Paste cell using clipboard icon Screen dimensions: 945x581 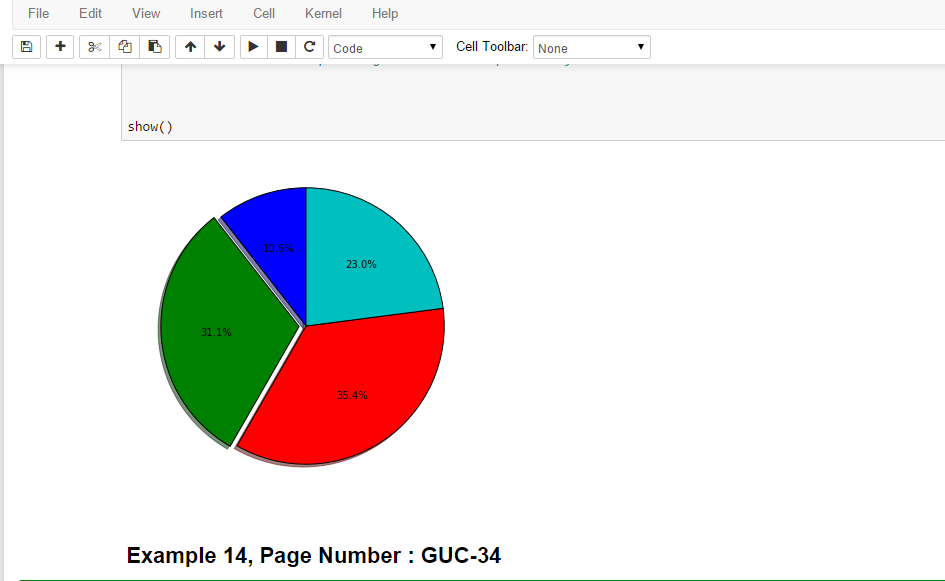tap(154, 47)
